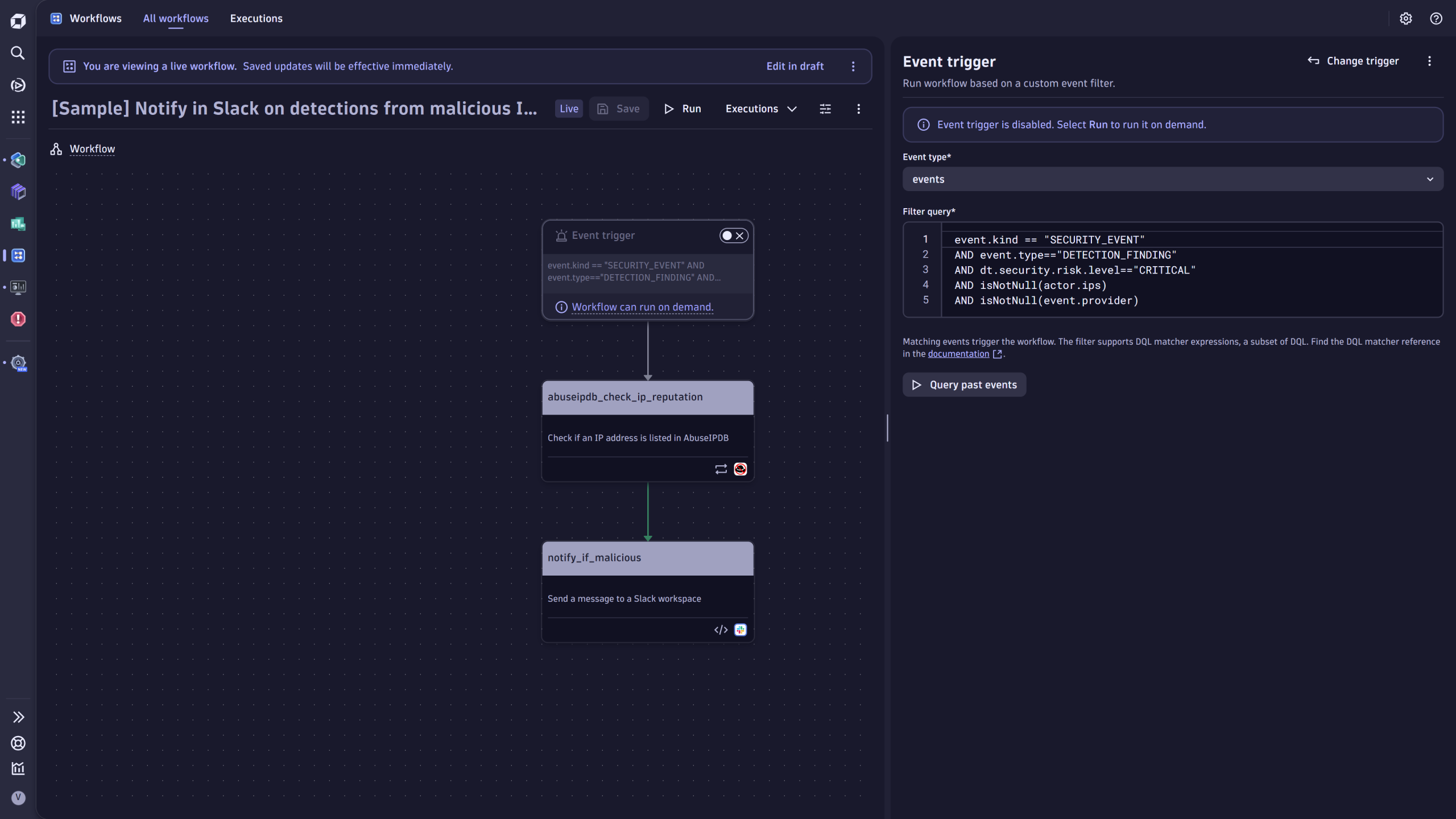Open the Help icon in top right corner
This screenshot has height=819, width=1456.
click(1436, 19)
